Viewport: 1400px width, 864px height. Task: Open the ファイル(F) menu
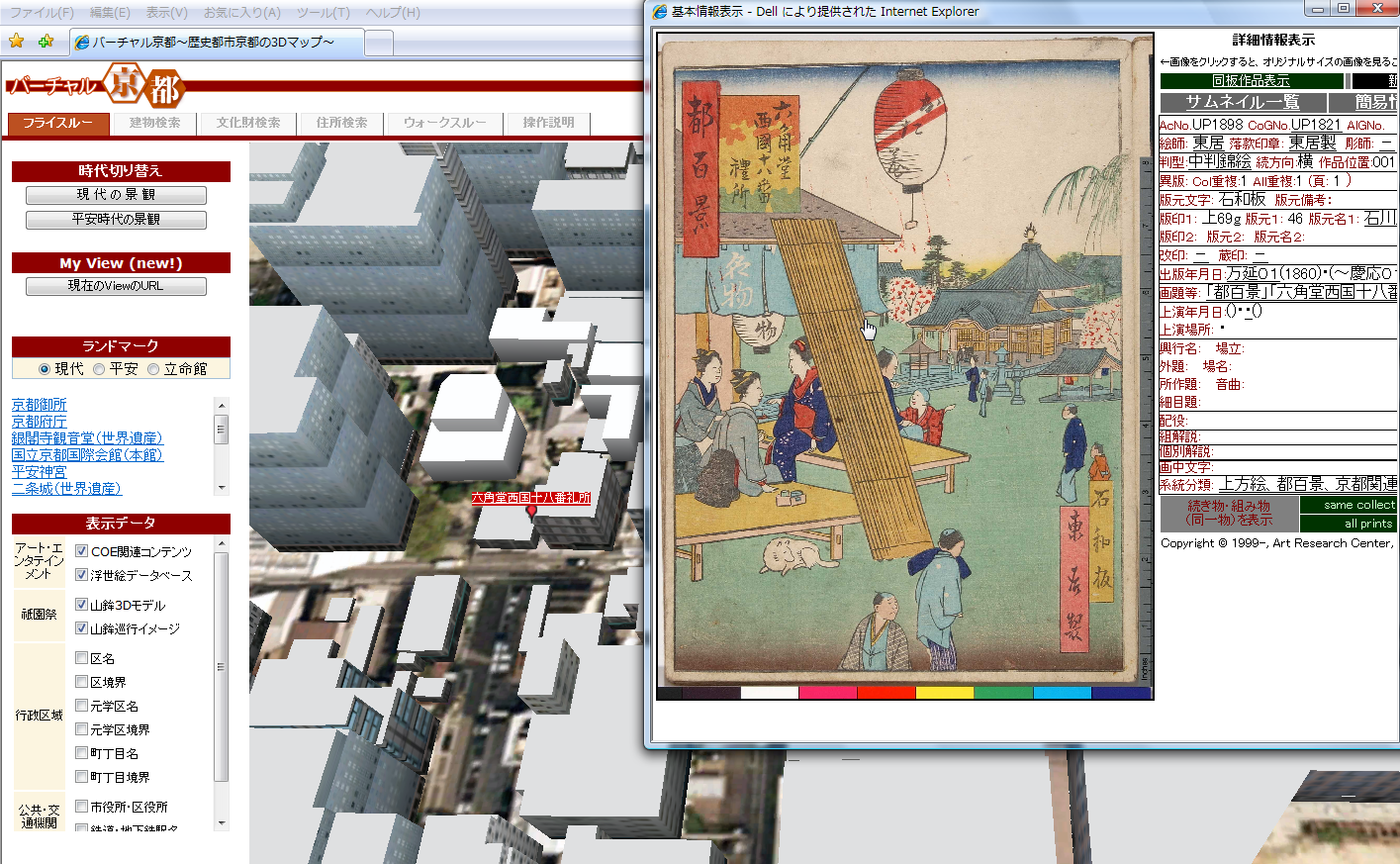[x=42, y=13]
